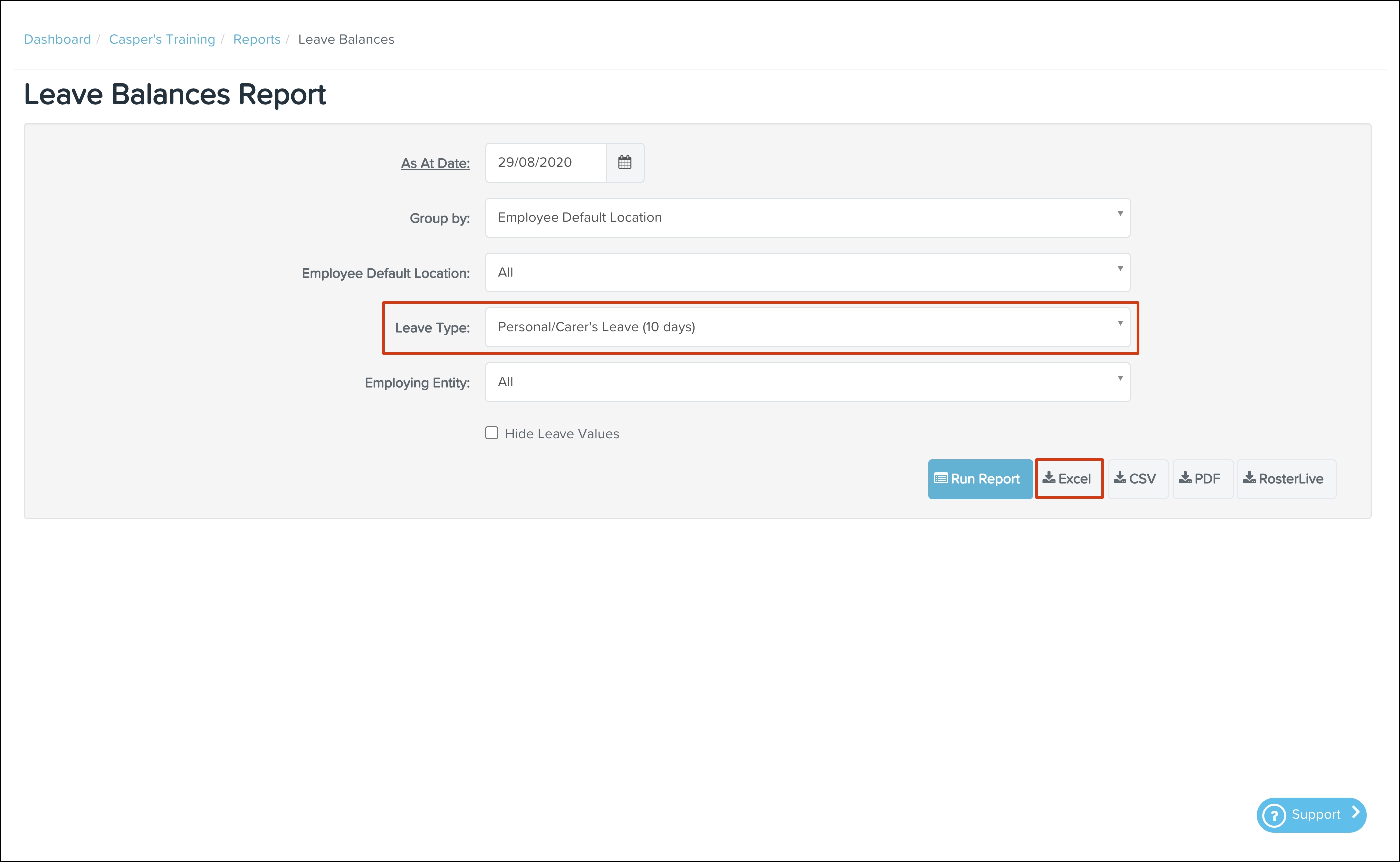Click the Run Report button
This screenshot has height=862, width=1400.
979,479
